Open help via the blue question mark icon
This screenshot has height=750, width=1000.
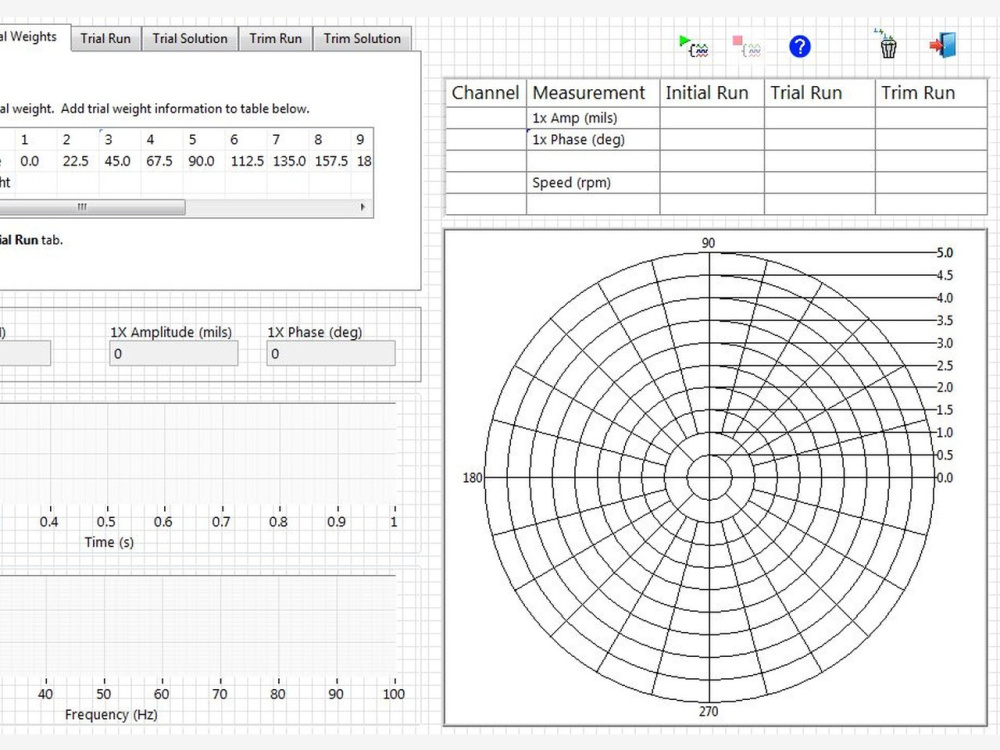800,47
